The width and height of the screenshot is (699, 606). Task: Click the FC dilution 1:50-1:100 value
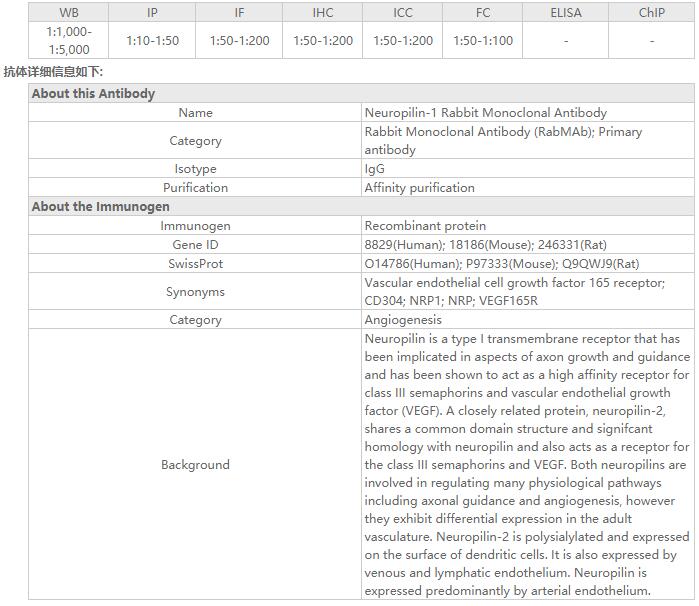coord(483,41)
